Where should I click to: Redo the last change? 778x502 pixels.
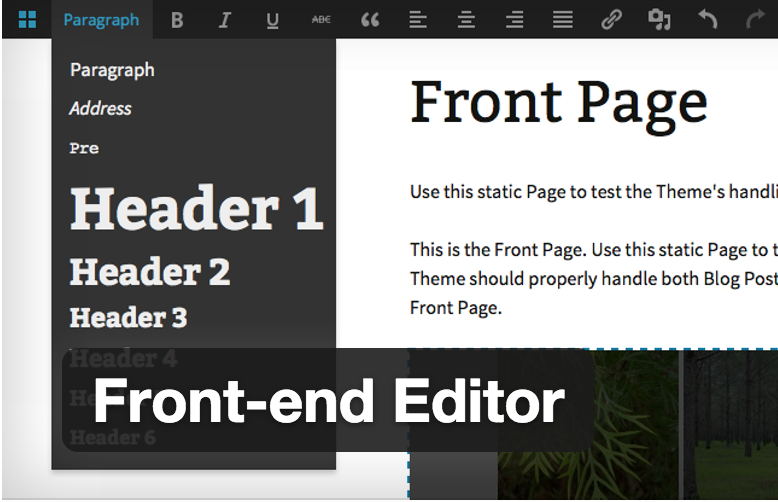click(x=756, y=20)
